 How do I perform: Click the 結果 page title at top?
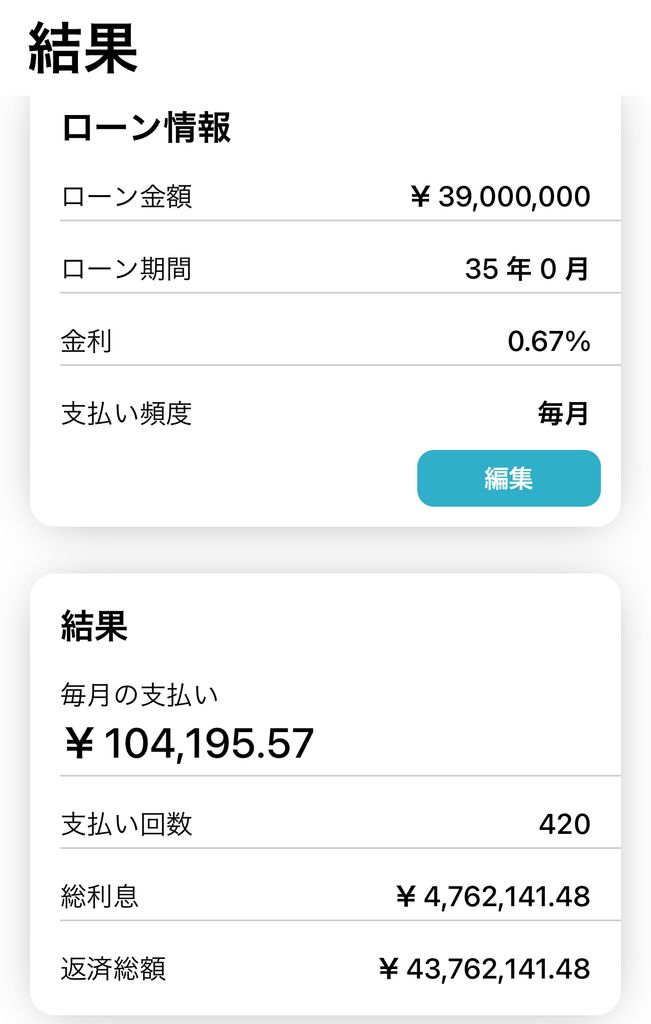point(83,47)
